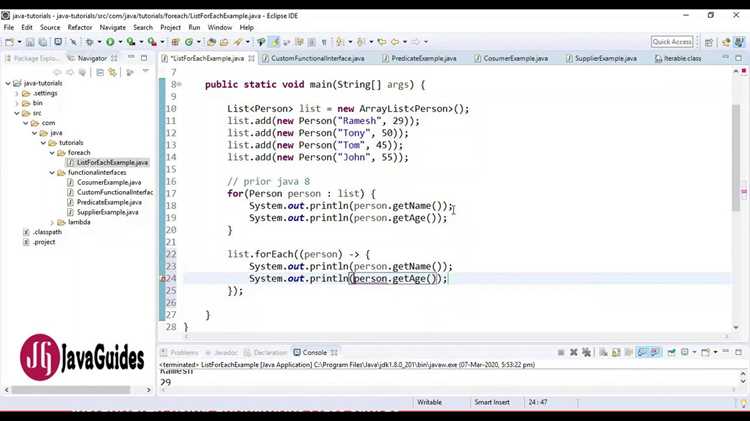
Task: Click the Terminate stop square in console
Action: (x=561, y=353)
